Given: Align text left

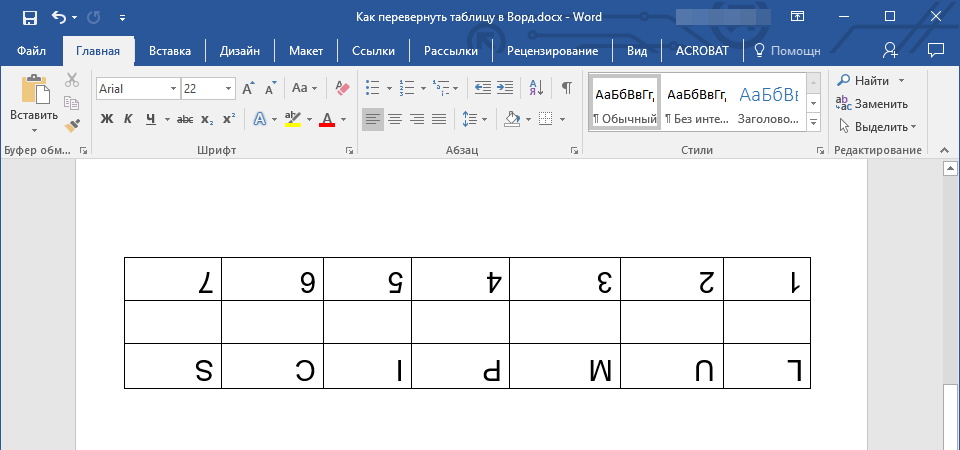Looking at the screenshot, I should pyautogui.click(x=373, y=119).
